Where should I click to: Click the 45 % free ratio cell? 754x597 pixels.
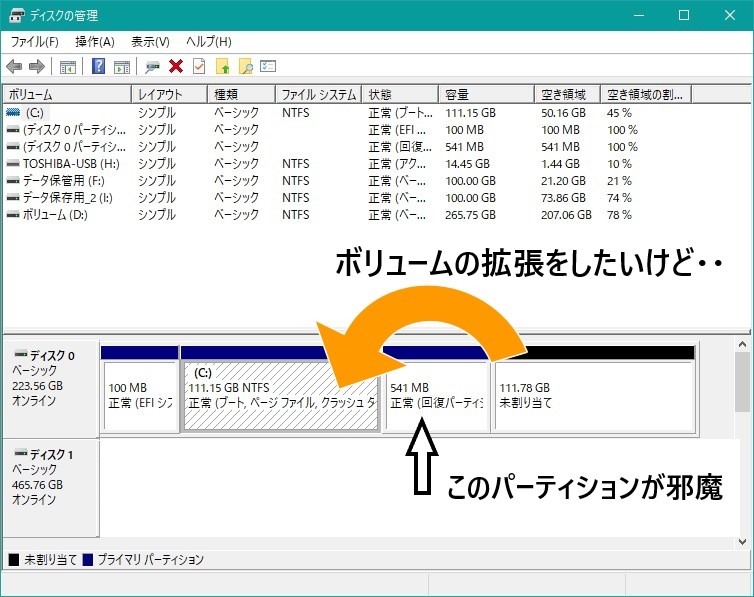click(619, 113)
